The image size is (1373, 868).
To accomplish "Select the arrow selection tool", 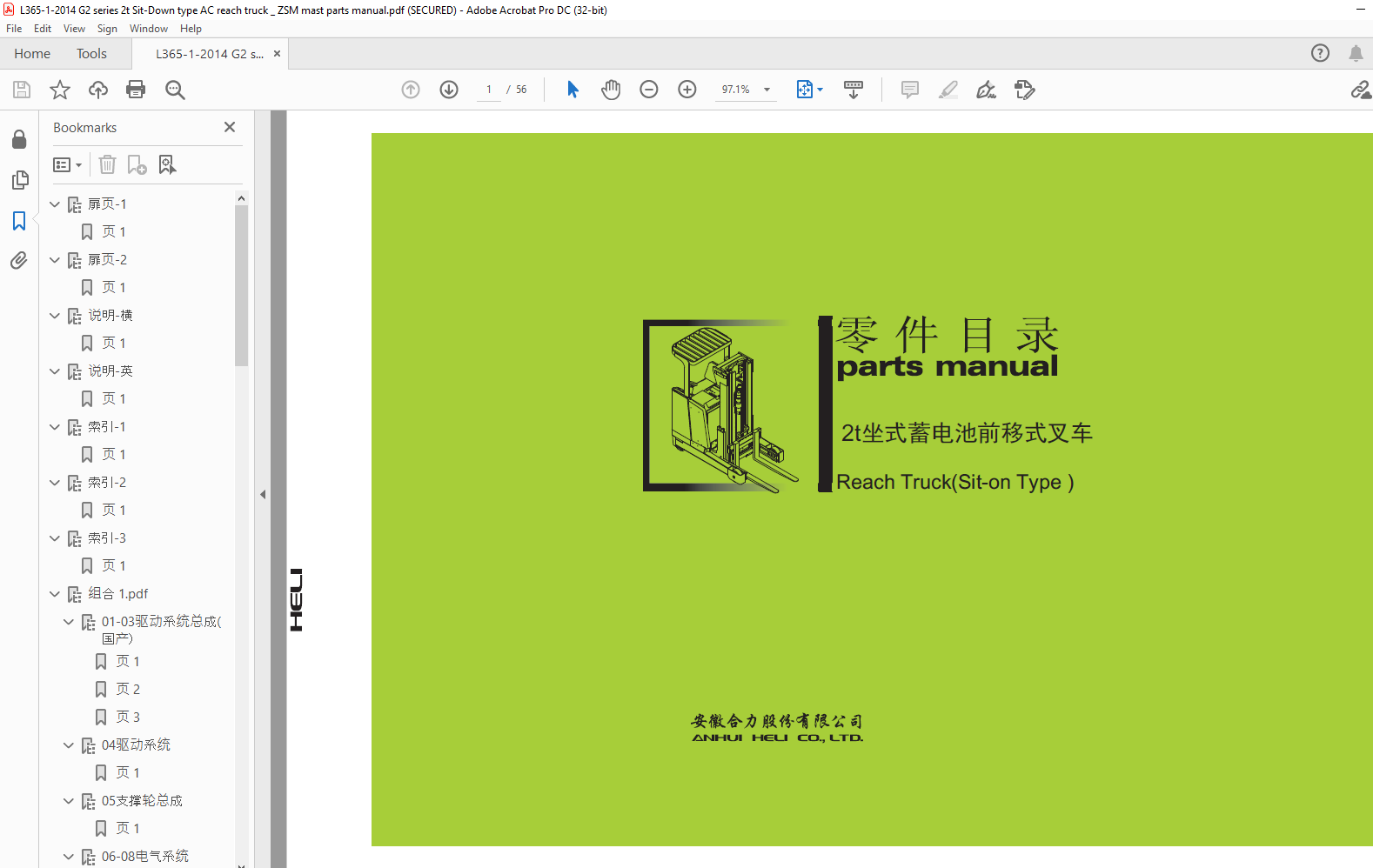I will (x=573, y=90).
